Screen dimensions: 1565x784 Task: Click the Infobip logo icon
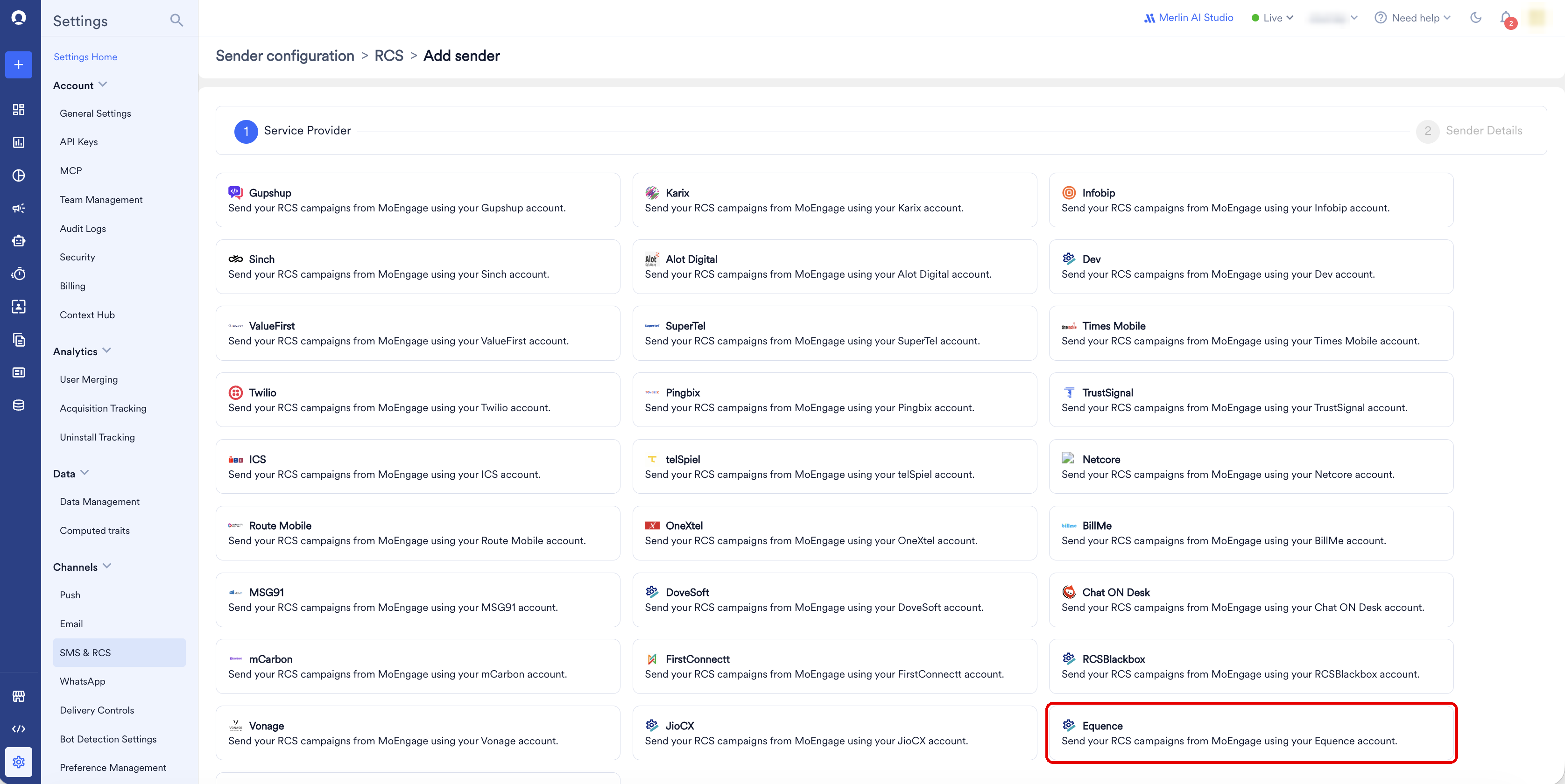tap(1069, 193)
